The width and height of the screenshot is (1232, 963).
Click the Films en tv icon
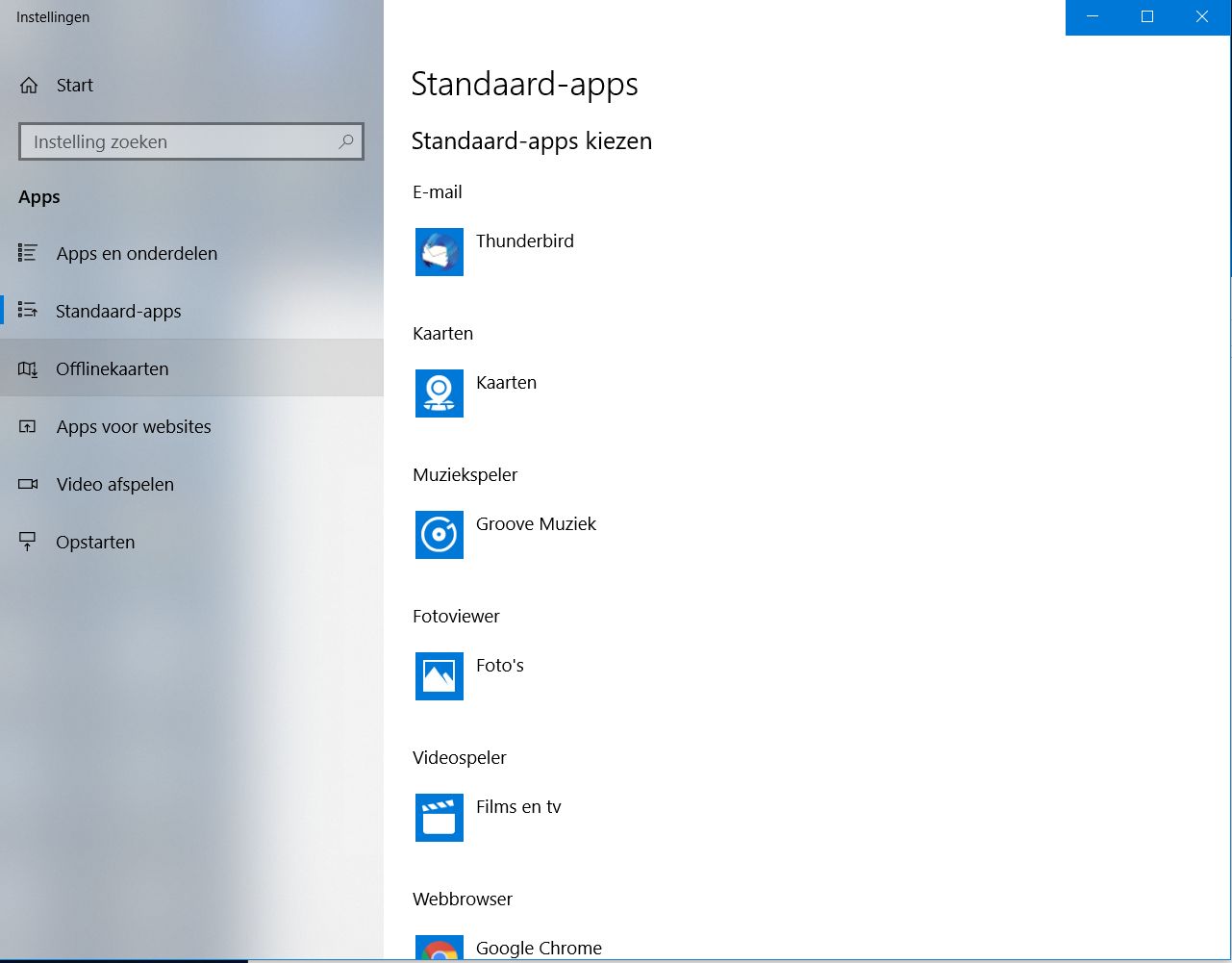[x=440, y=818]
